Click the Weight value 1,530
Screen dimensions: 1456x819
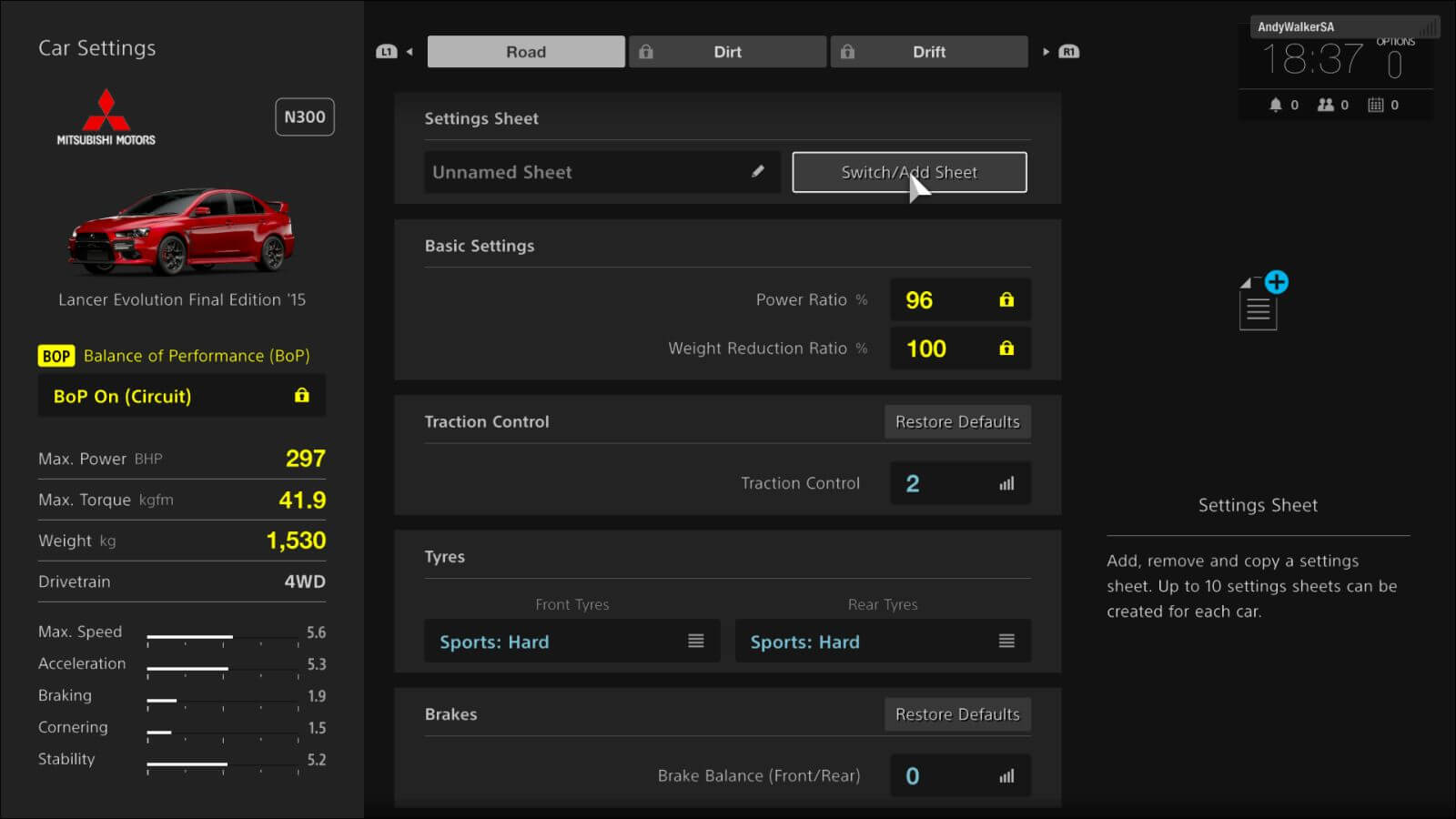(x=296, y=541)
